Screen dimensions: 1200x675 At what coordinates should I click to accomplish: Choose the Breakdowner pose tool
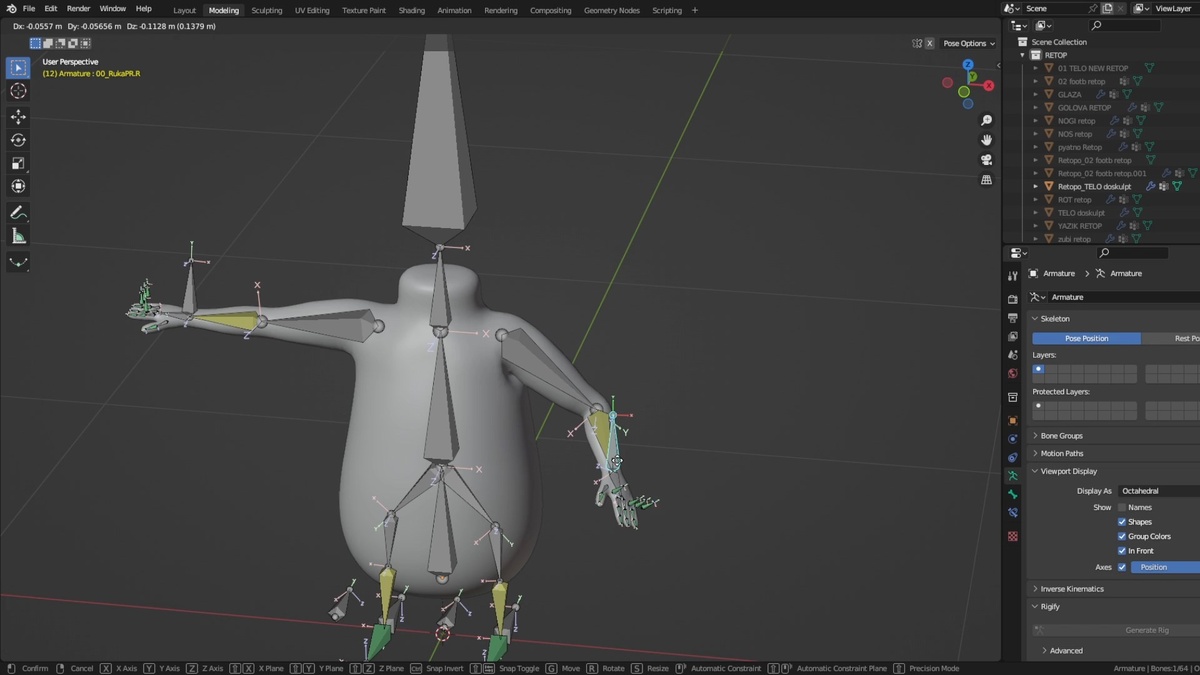(18, 262)
